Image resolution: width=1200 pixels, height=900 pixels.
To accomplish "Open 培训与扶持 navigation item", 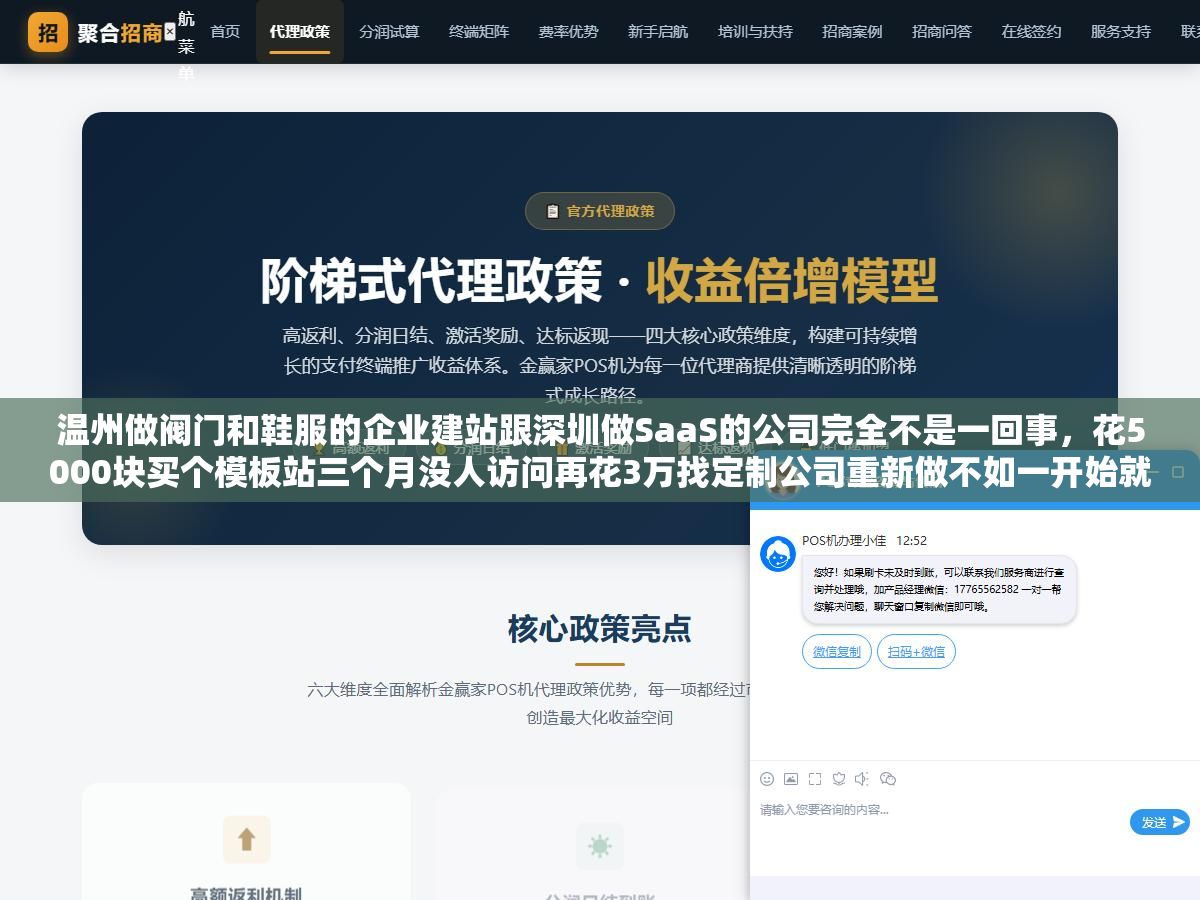I will click(755, 32).
